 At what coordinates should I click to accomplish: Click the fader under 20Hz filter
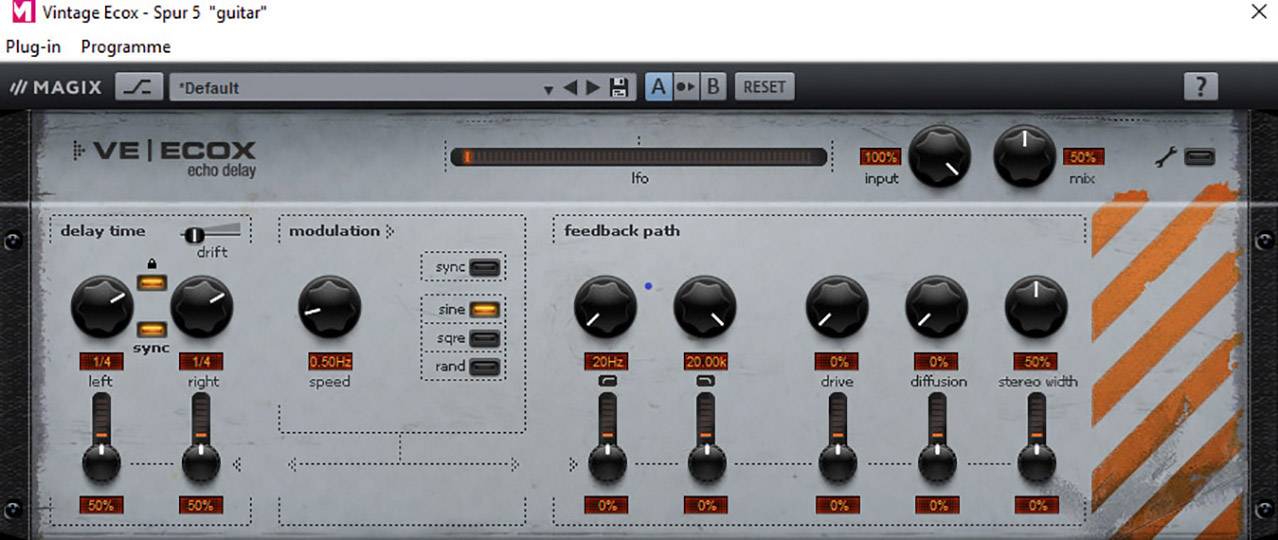click(607, 462)
